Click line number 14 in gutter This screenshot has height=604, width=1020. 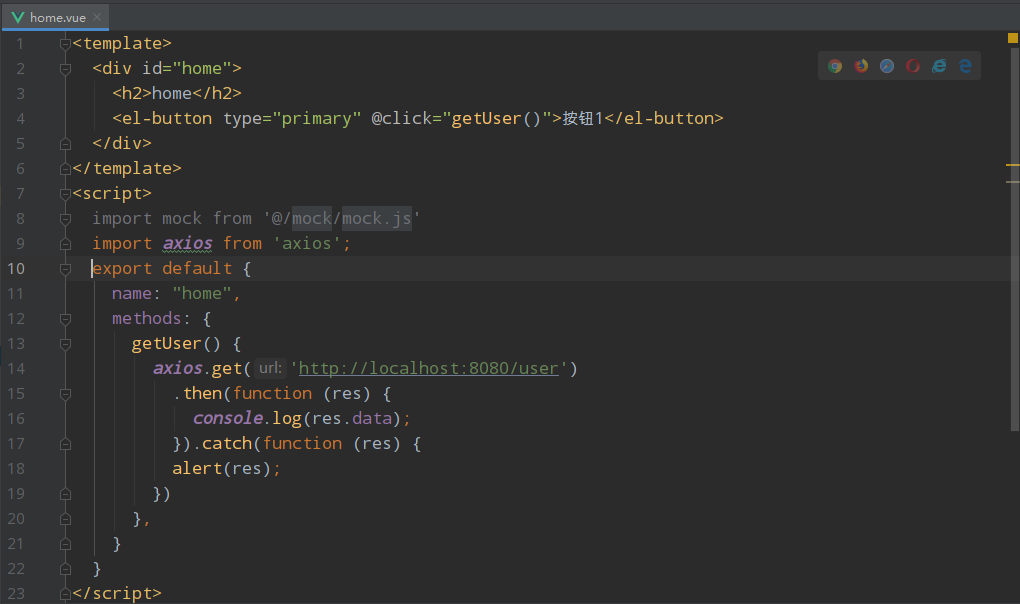pos(16,369)
